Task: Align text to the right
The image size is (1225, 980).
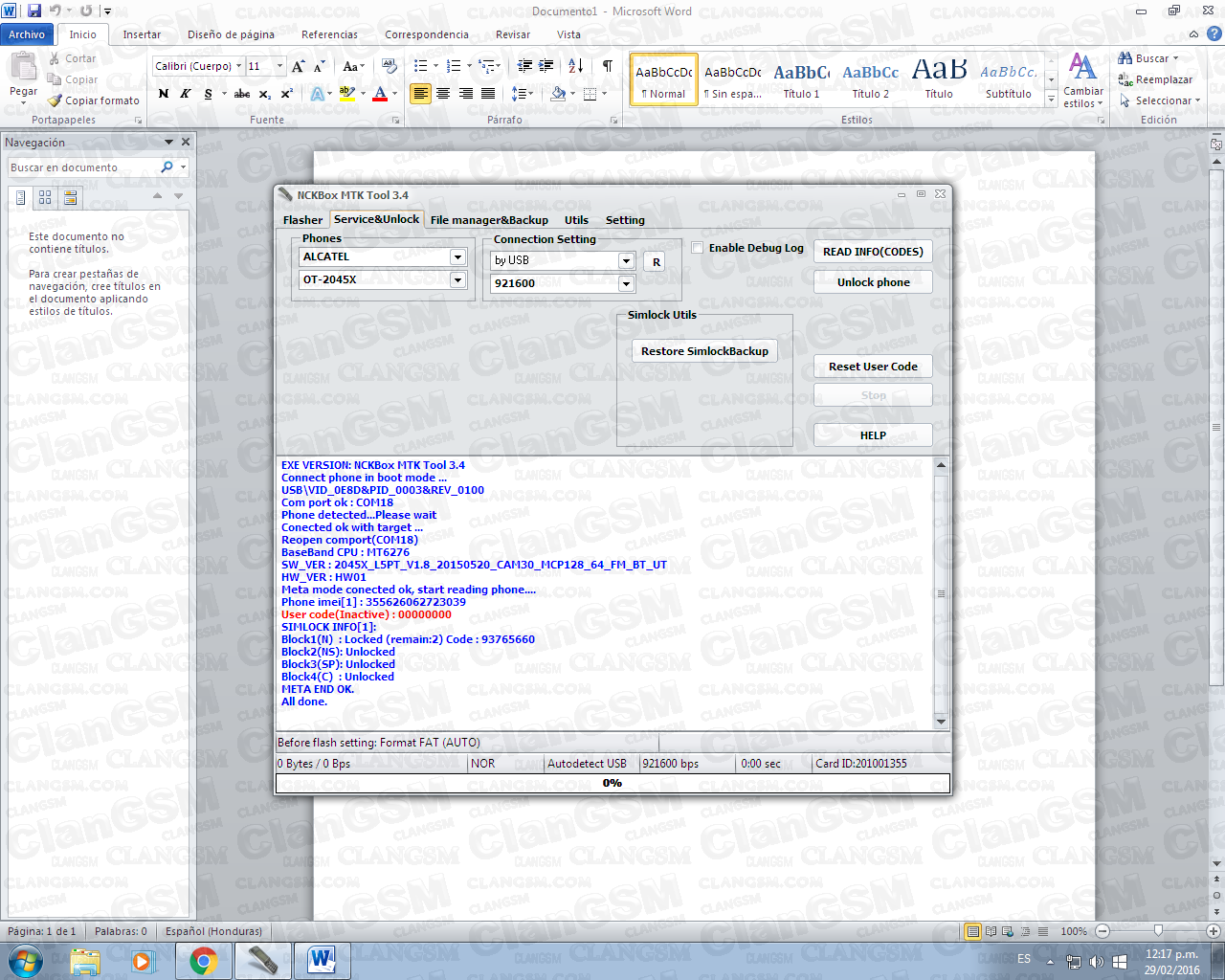Action: 466,94
